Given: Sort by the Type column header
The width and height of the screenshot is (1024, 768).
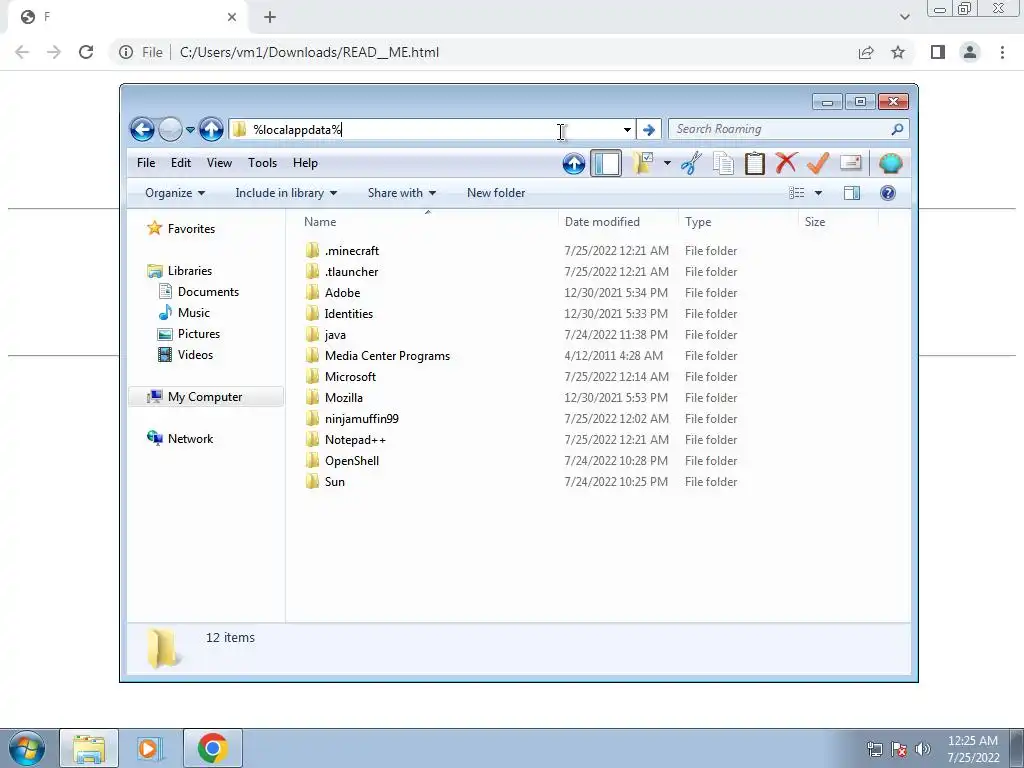Looking at the screenshot, I should coord(698,222).
